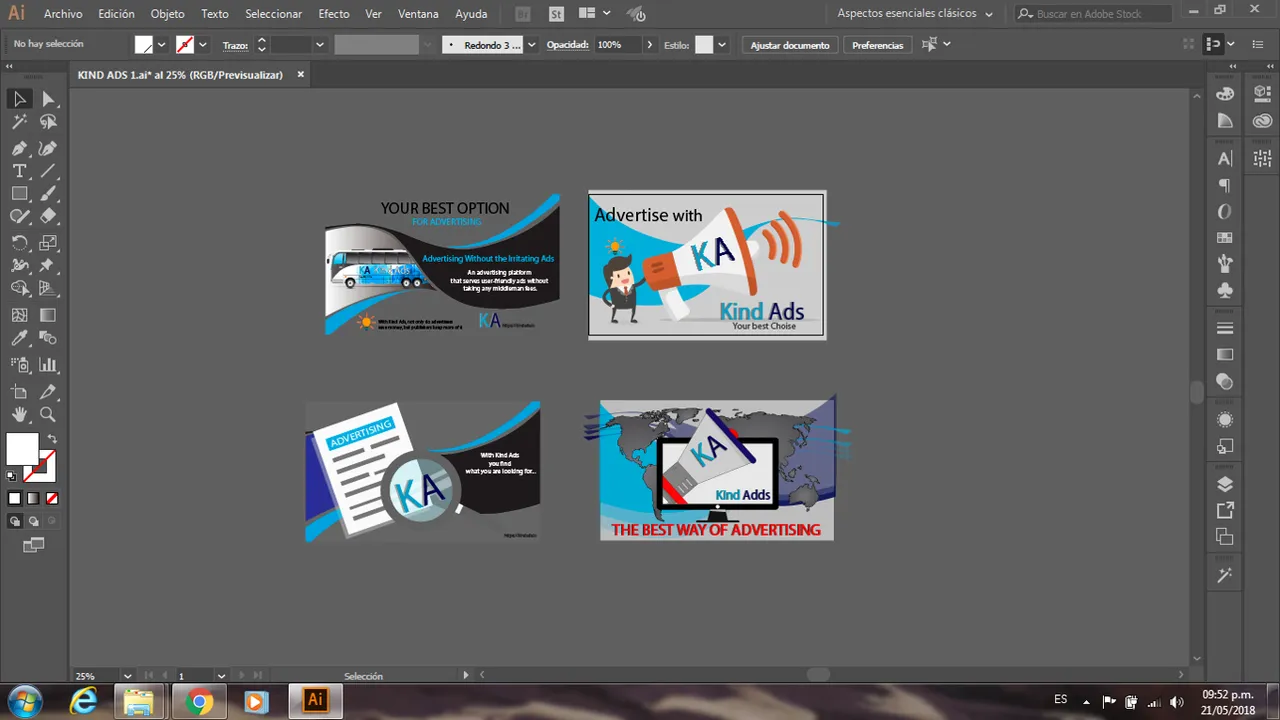
Task: Open fill color dropdown in control bar
Action: (162, 45)
